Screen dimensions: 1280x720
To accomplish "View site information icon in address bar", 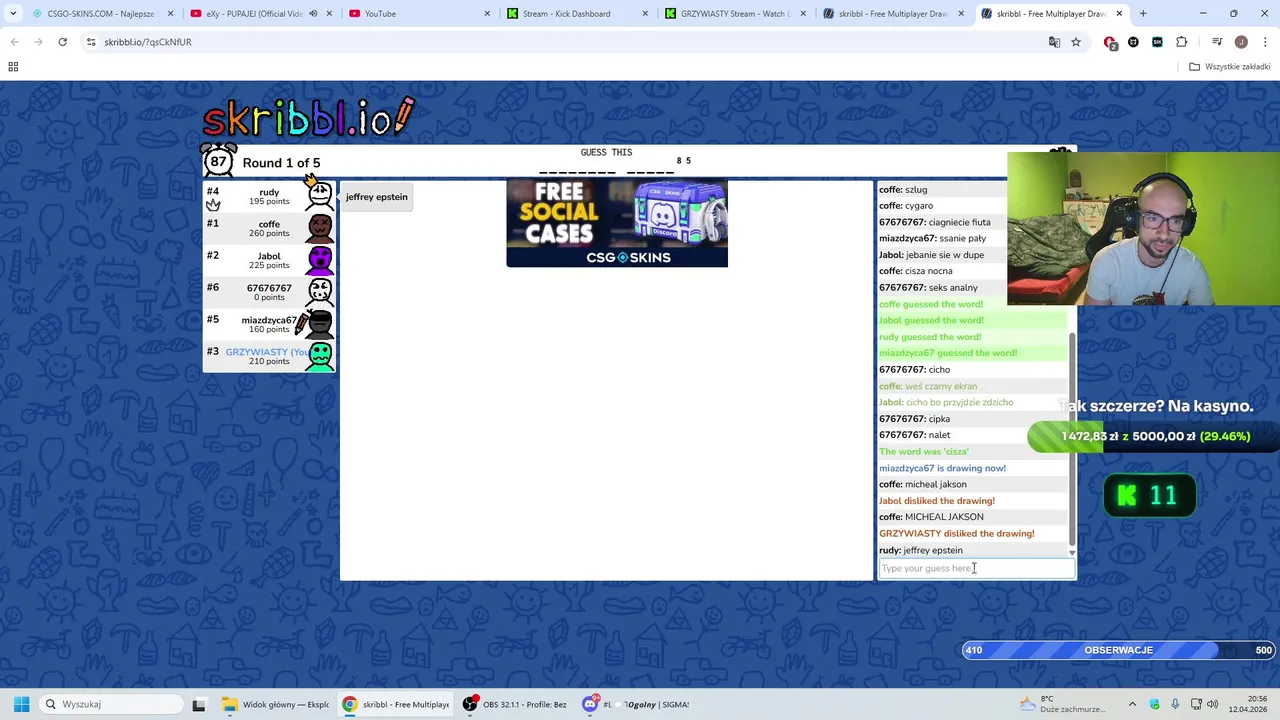I will [x=91, y=42].
